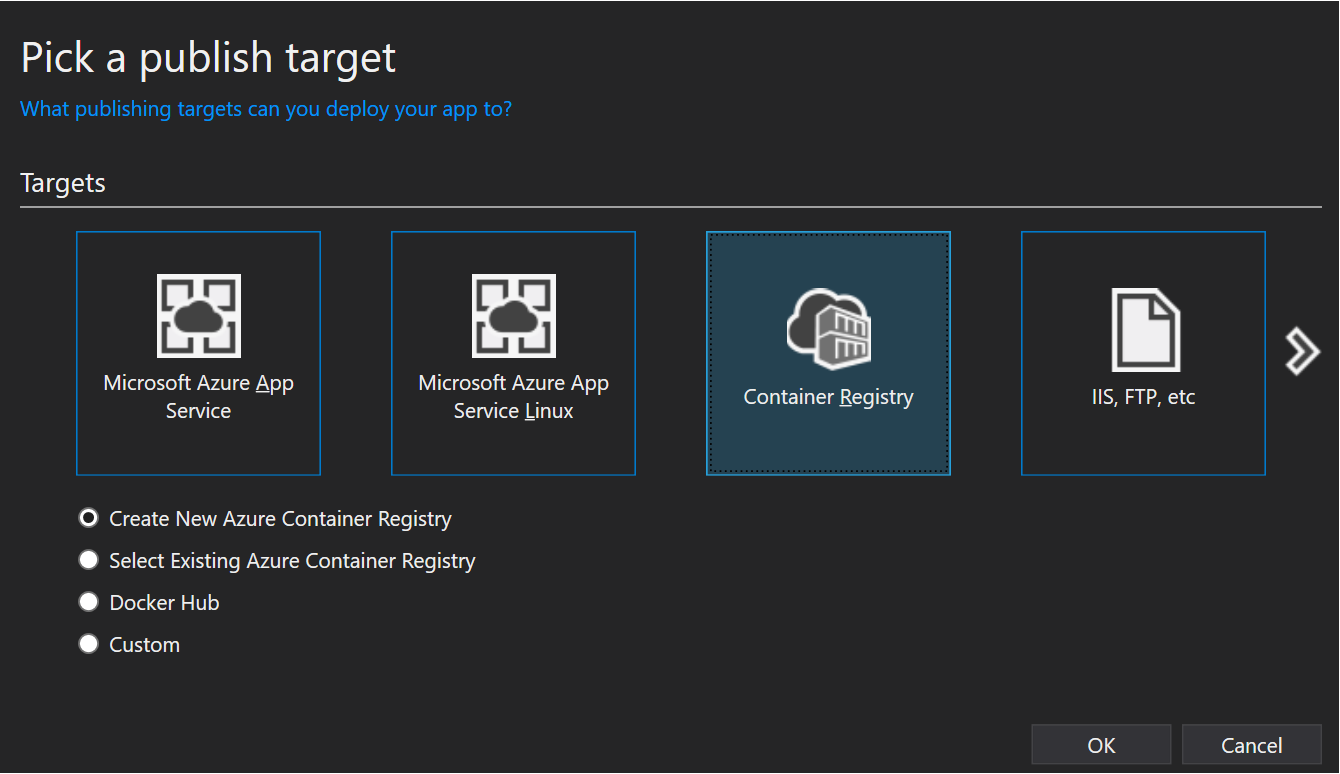
Task: Click the Microsoft Azure App Service cloud icon
Action: [x=198, y=316]
